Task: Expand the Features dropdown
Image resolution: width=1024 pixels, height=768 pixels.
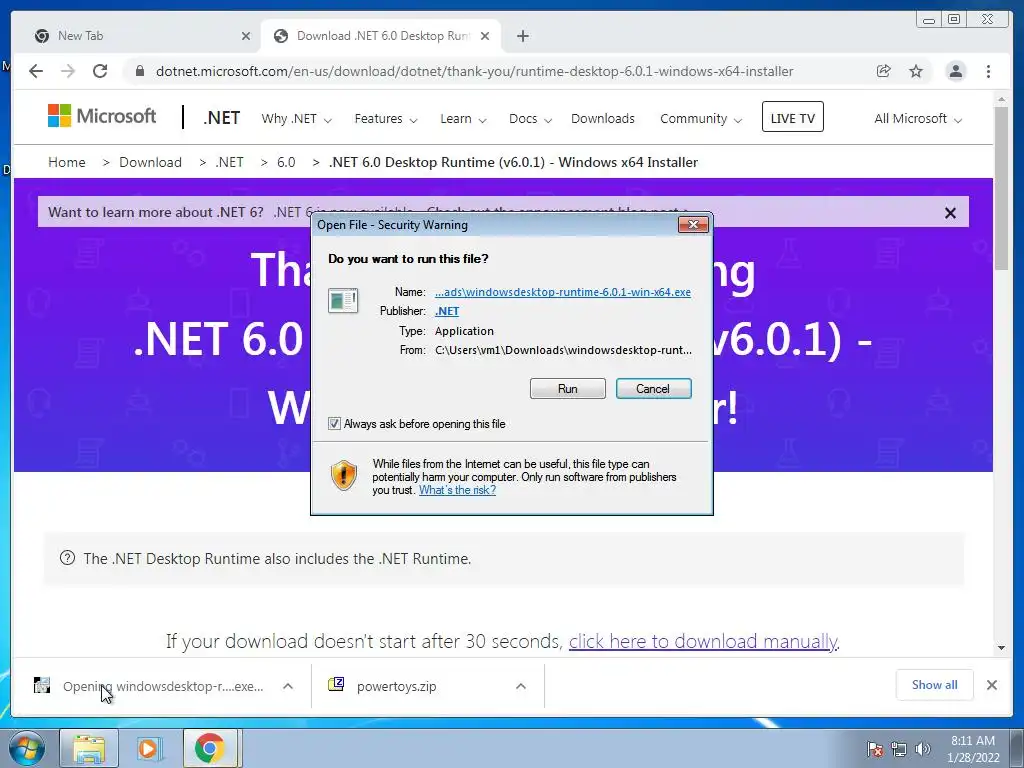Action: click(386, 119)
